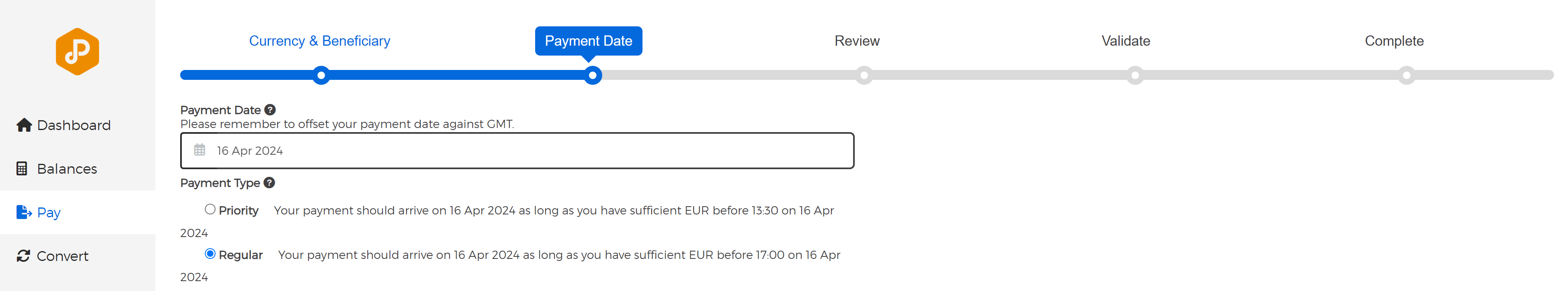1568x291 pixels.
Task: Open the Review step label
Action: point(857,41)
